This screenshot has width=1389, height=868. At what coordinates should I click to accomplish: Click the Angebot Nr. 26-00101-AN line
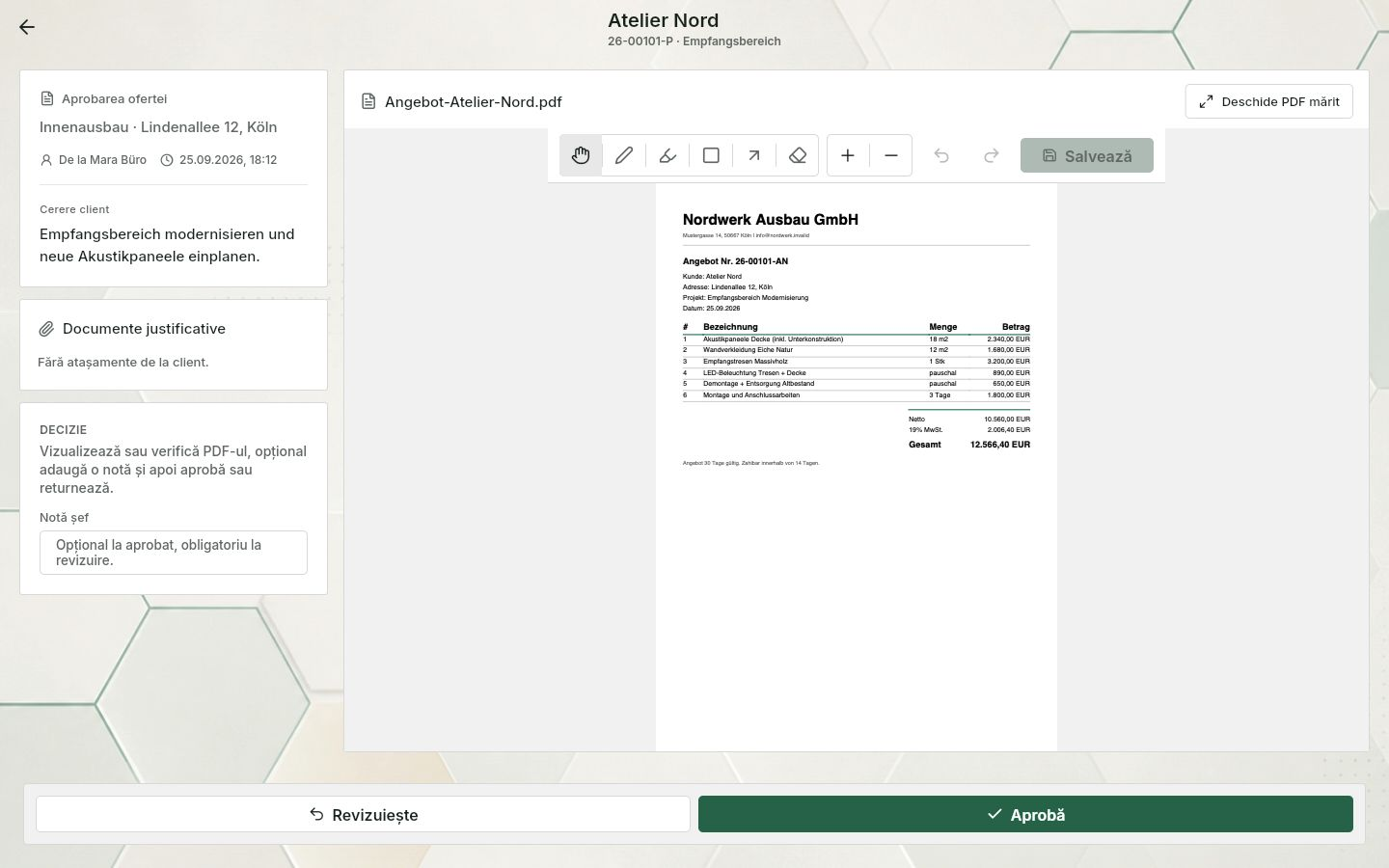(735, 261)
